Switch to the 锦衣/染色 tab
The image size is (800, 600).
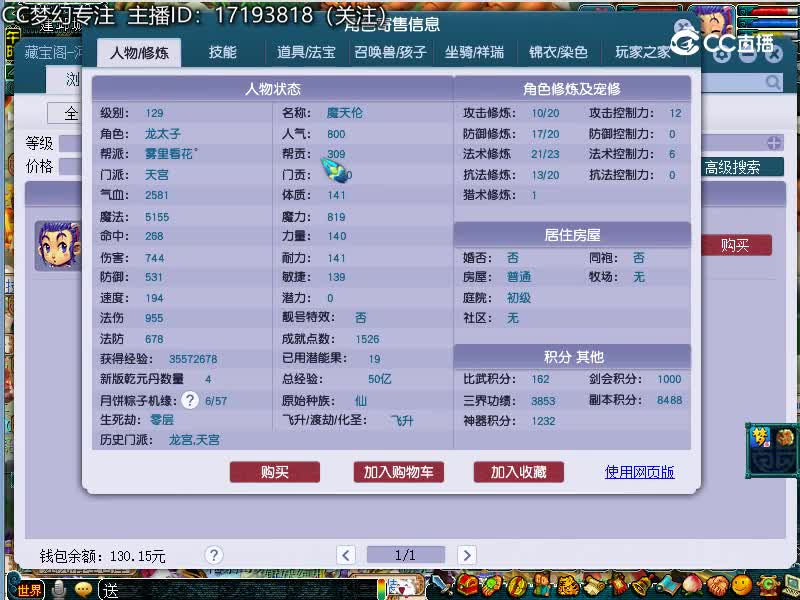pyautogui.click(x=558, y=52)
